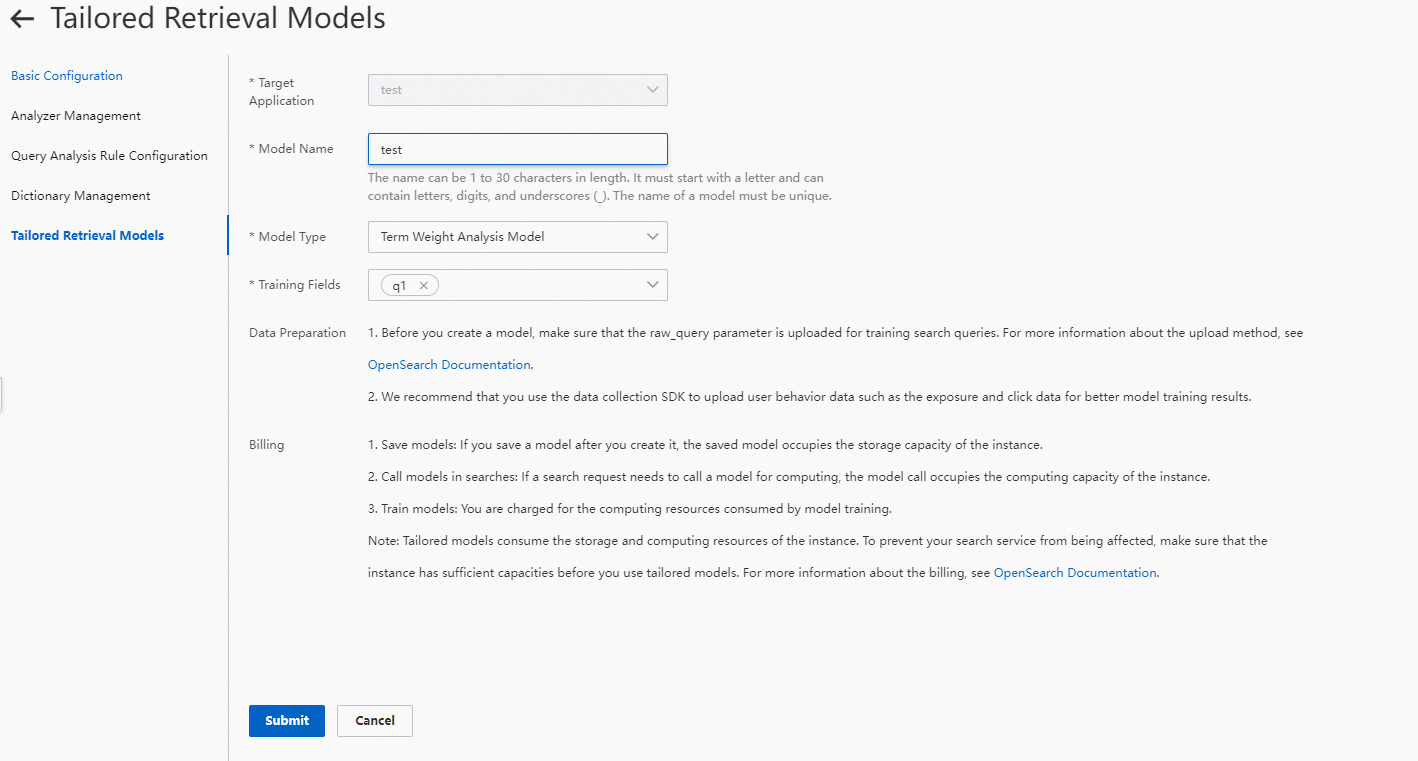Select Tailored Retrieval Models in the sidebar
Screen dimensions: 1418x761
point(87,236)
